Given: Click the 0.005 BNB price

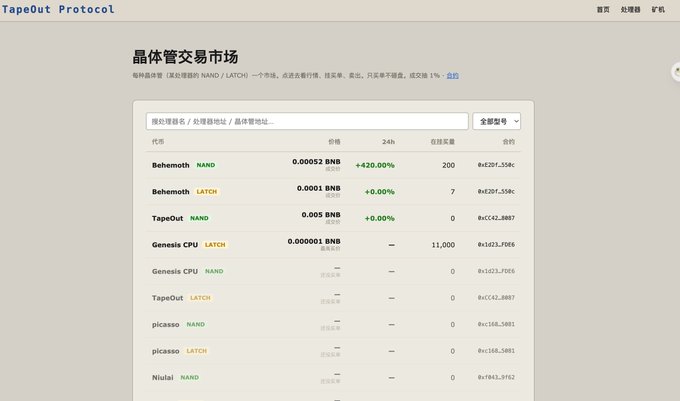Looking at the screenshot, I should [321, 215].
